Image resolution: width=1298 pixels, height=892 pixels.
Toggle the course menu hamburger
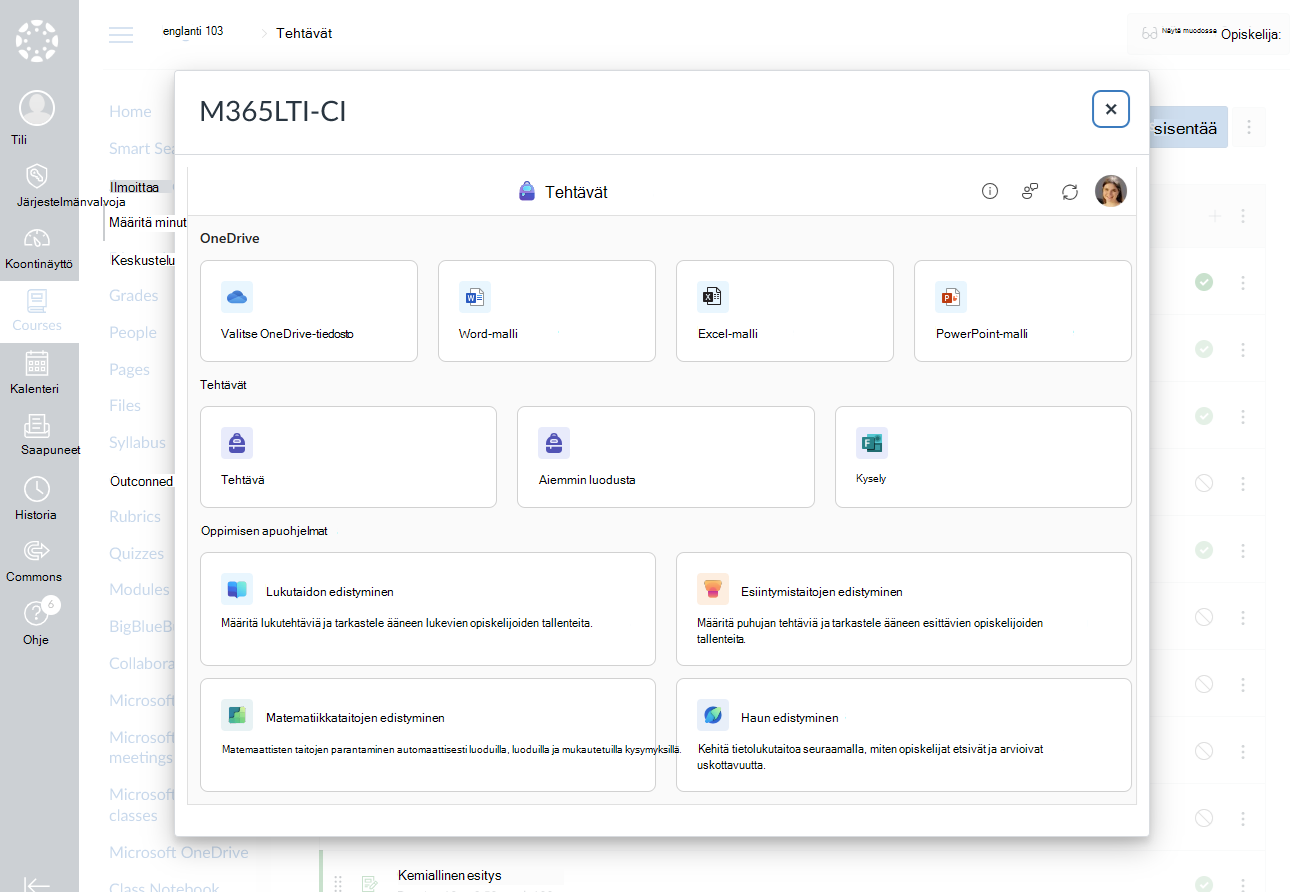pyautogui.click(x=121, y=35)
